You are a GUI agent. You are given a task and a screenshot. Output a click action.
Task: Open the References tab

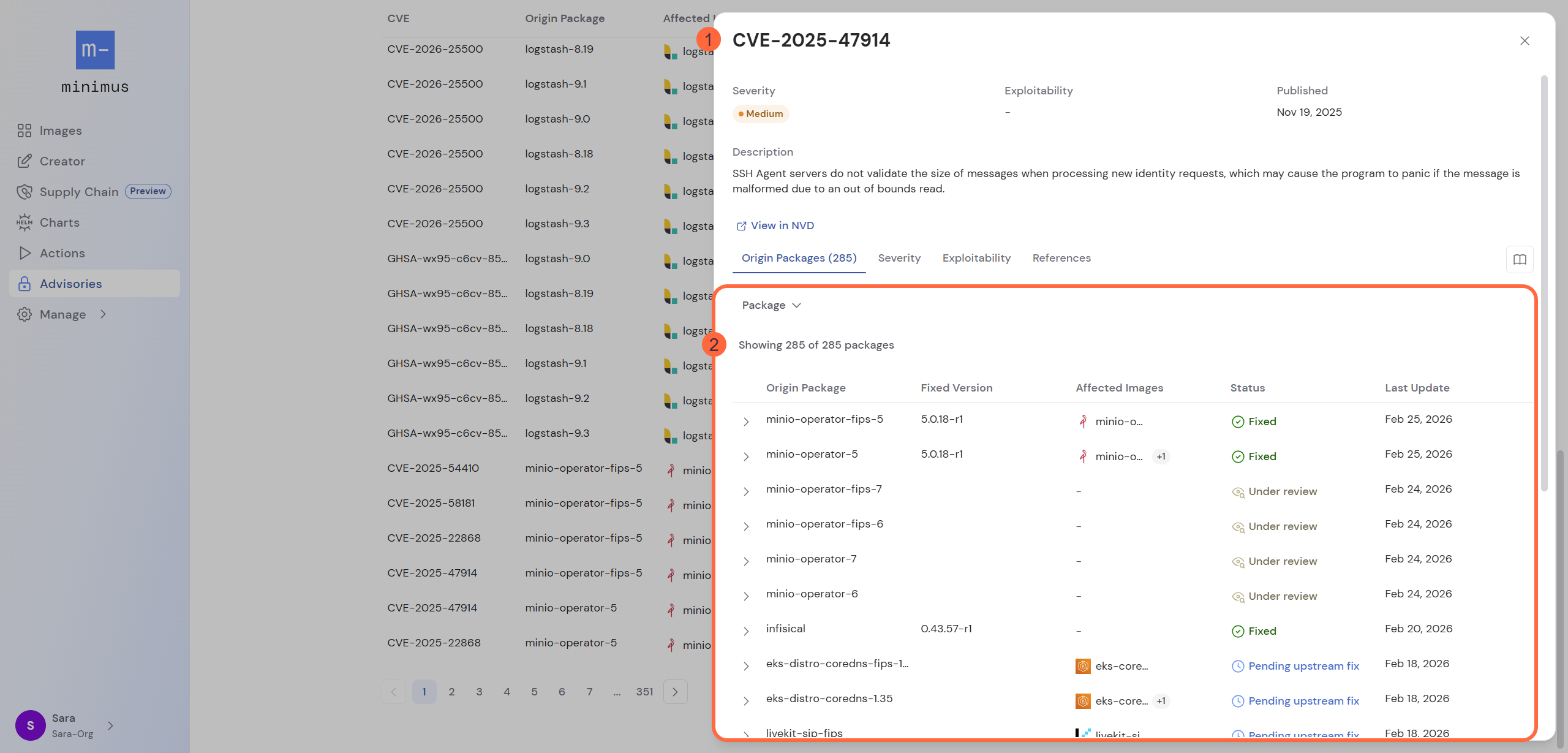tap(1061, 258)
